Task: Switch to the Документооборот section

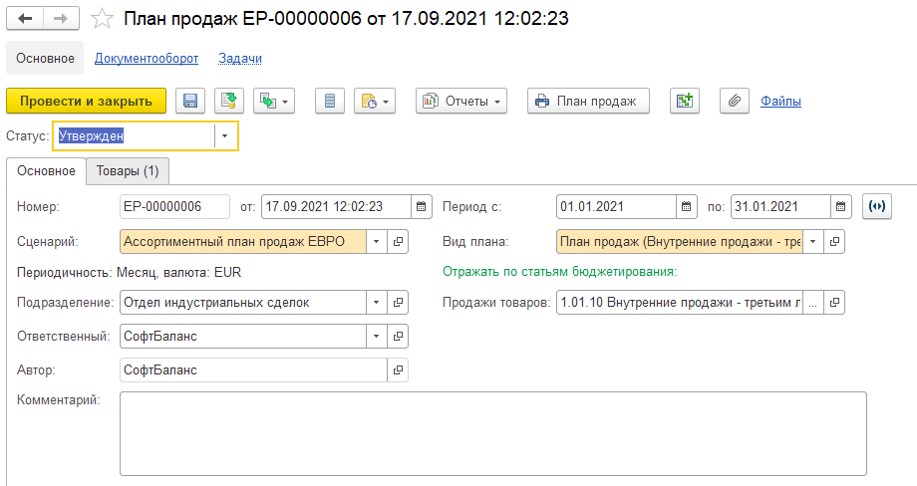Action: tap(146, 58)
